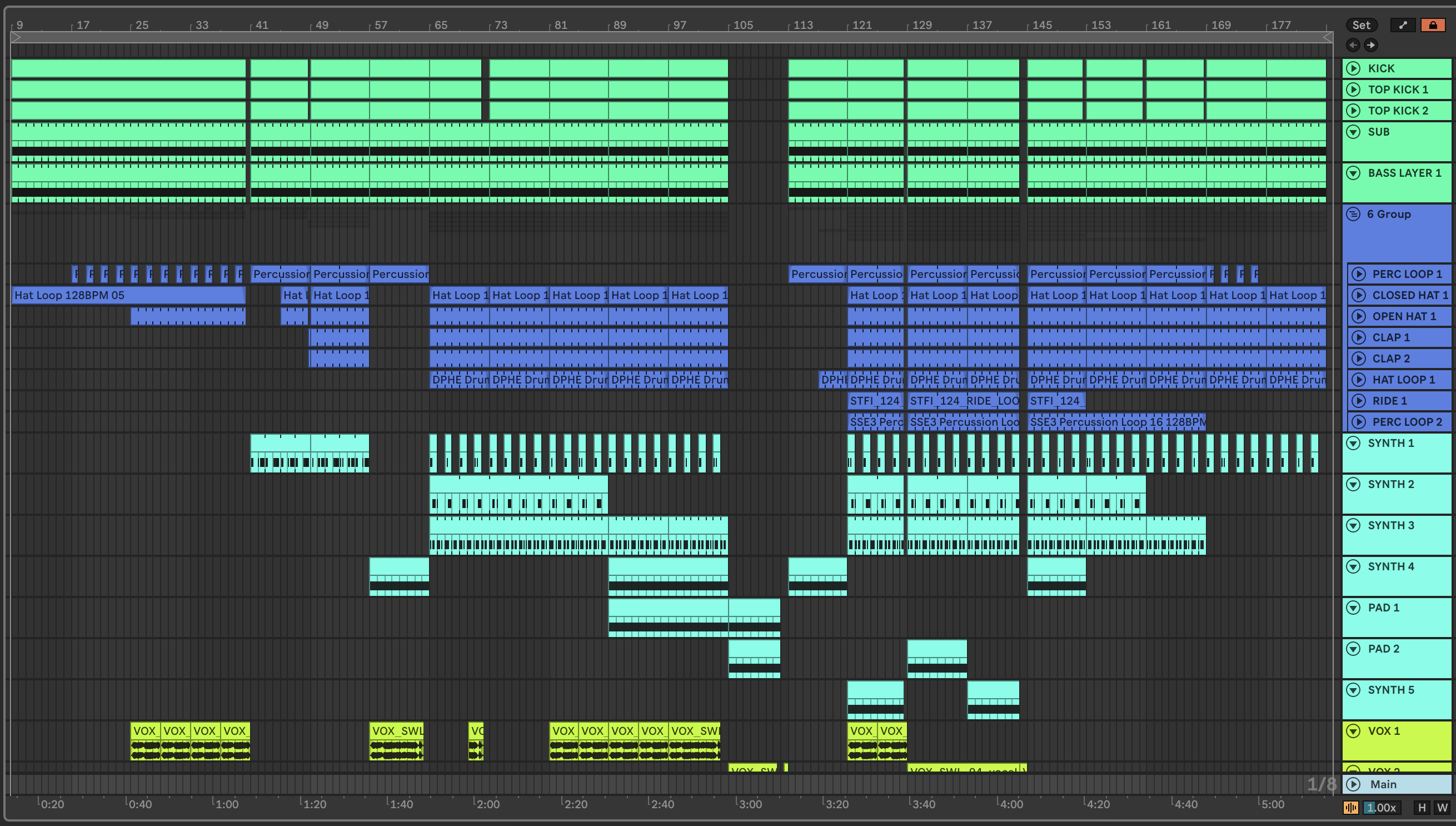
Task: Unfold the RIDE 1 track
Action: tap(1358, 401)
